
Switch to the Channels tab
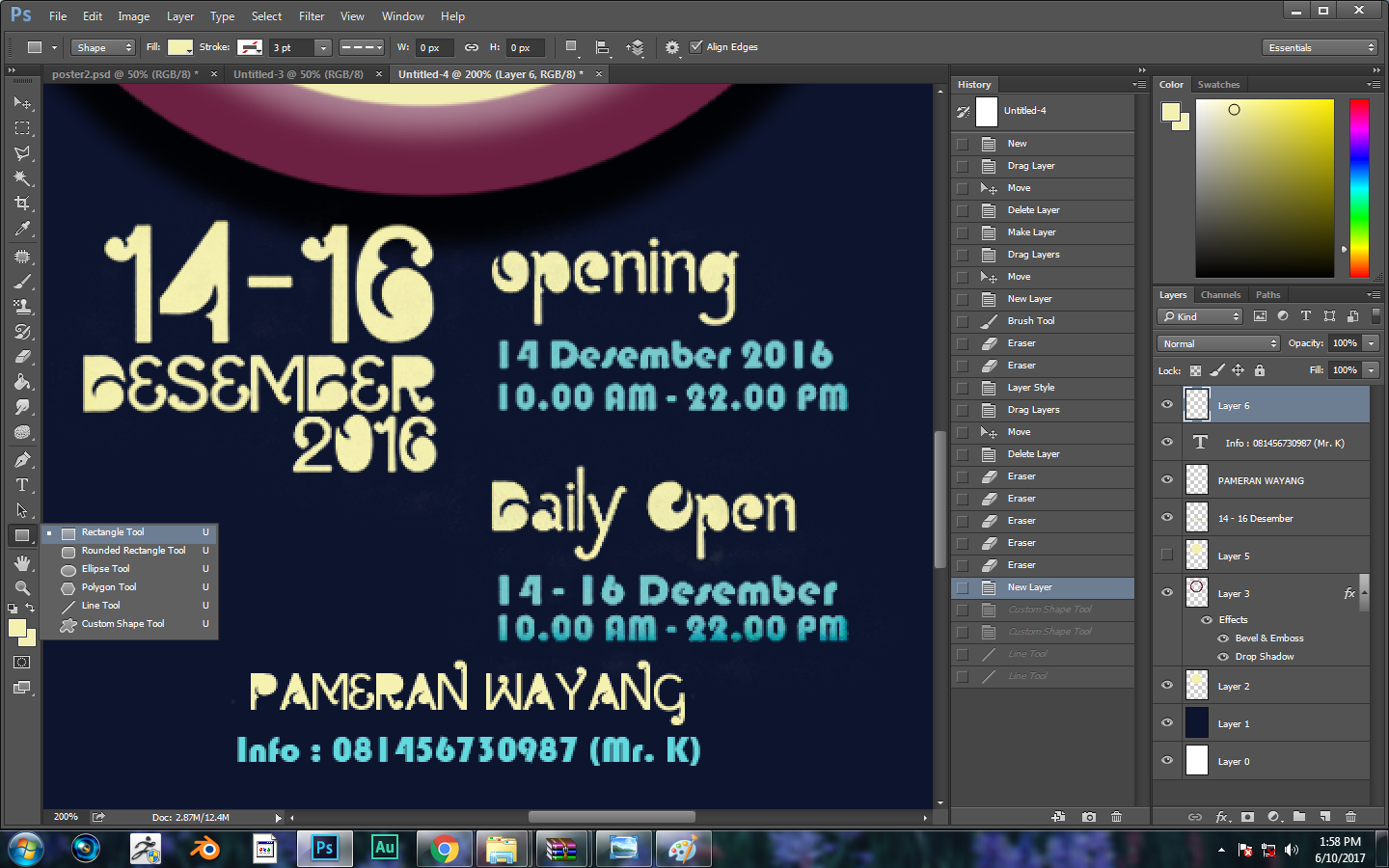pos(1220,294)
